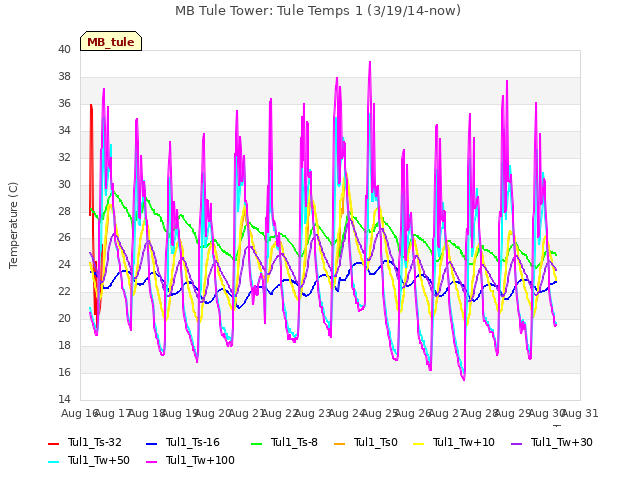Click the Aug 28 x-axis label
This screenshot has height=480, width=640.
click(480, 413)
